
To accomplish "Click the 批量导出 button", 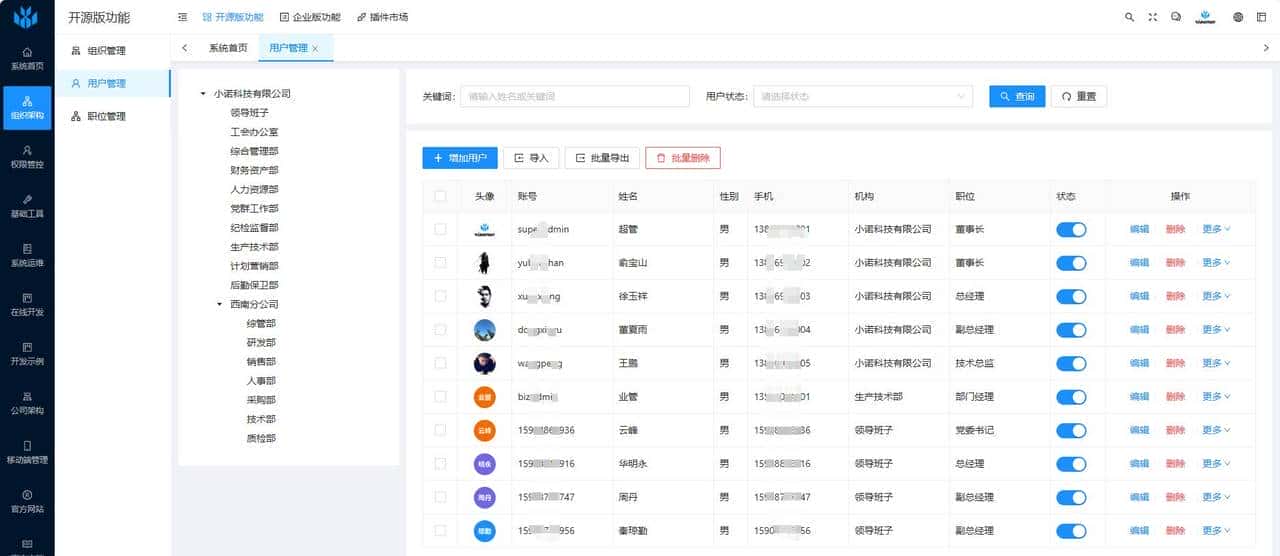I will pos(602,158).
